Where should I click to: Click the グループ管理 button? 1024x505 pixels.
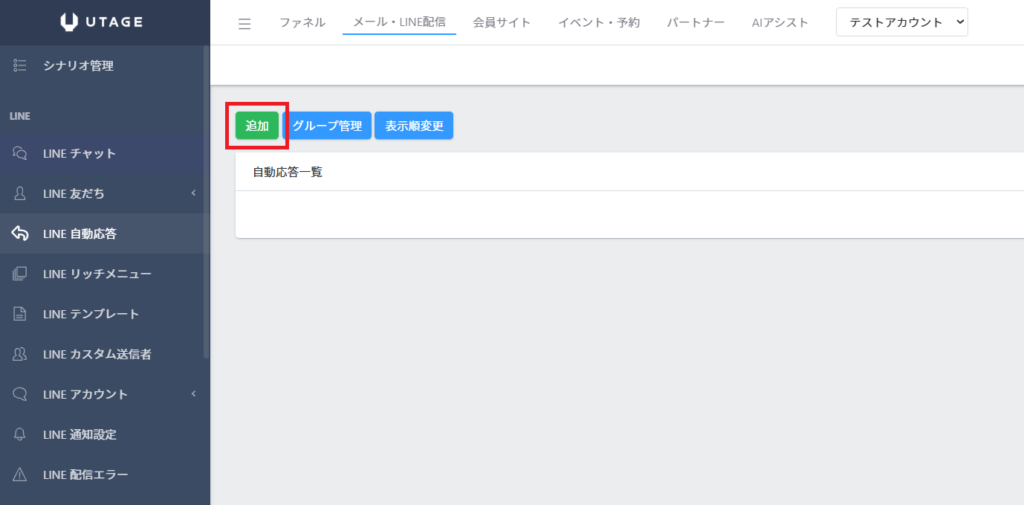[329, 126]
